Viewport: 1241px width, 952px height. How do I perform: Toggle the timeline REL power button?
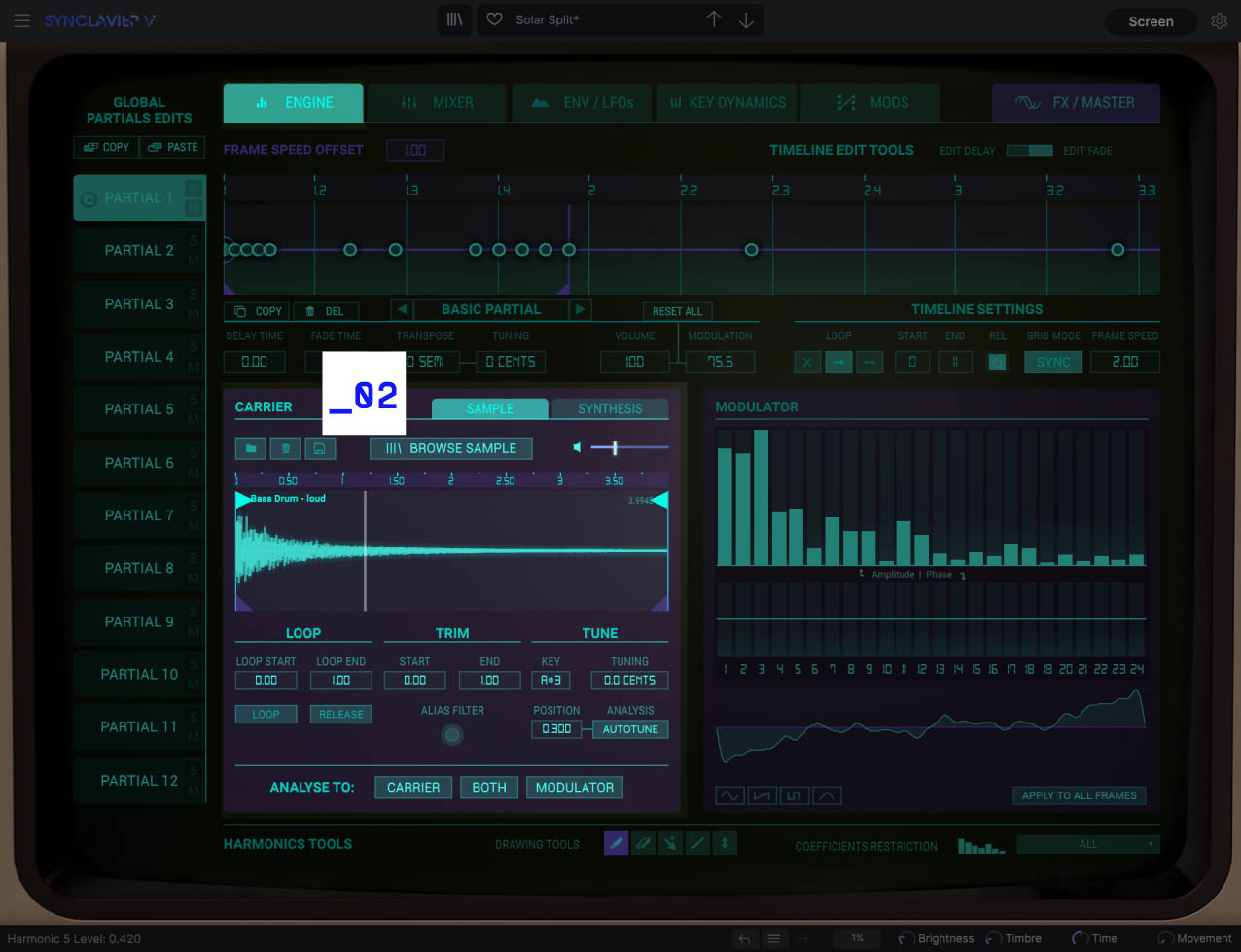(997, 362)
